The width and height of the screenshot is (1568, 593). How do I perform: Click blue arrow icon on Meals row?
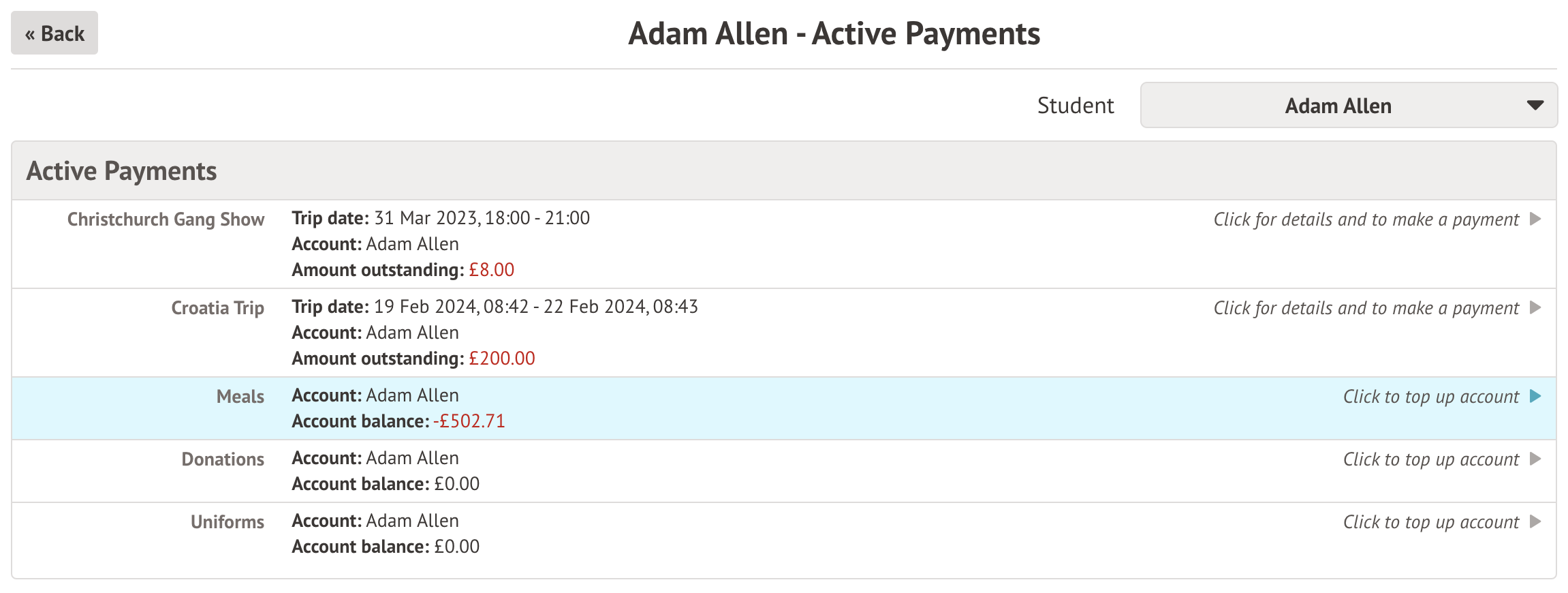click(1535, 397)
